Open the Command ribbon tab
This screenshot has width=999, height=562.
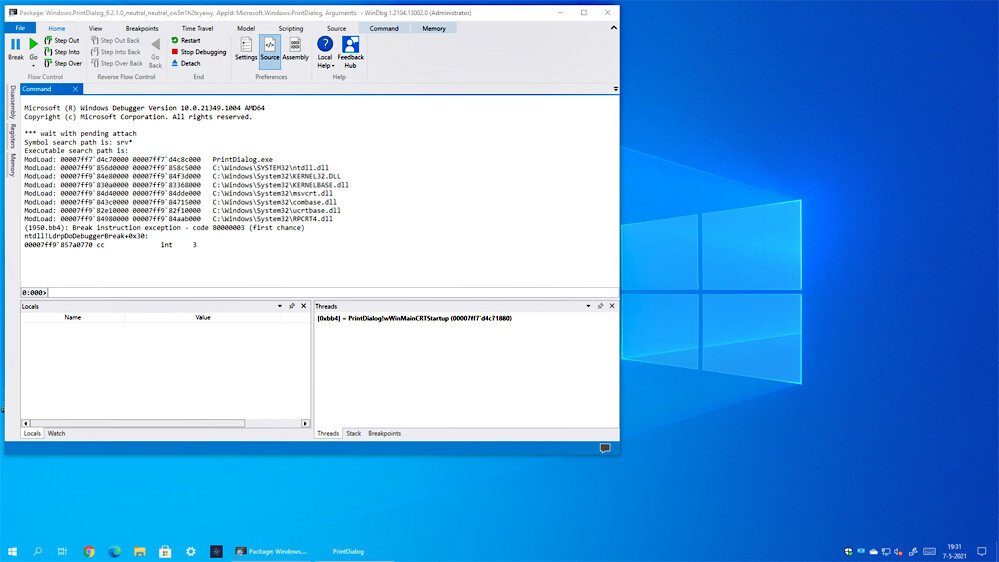tap(384, 28)
